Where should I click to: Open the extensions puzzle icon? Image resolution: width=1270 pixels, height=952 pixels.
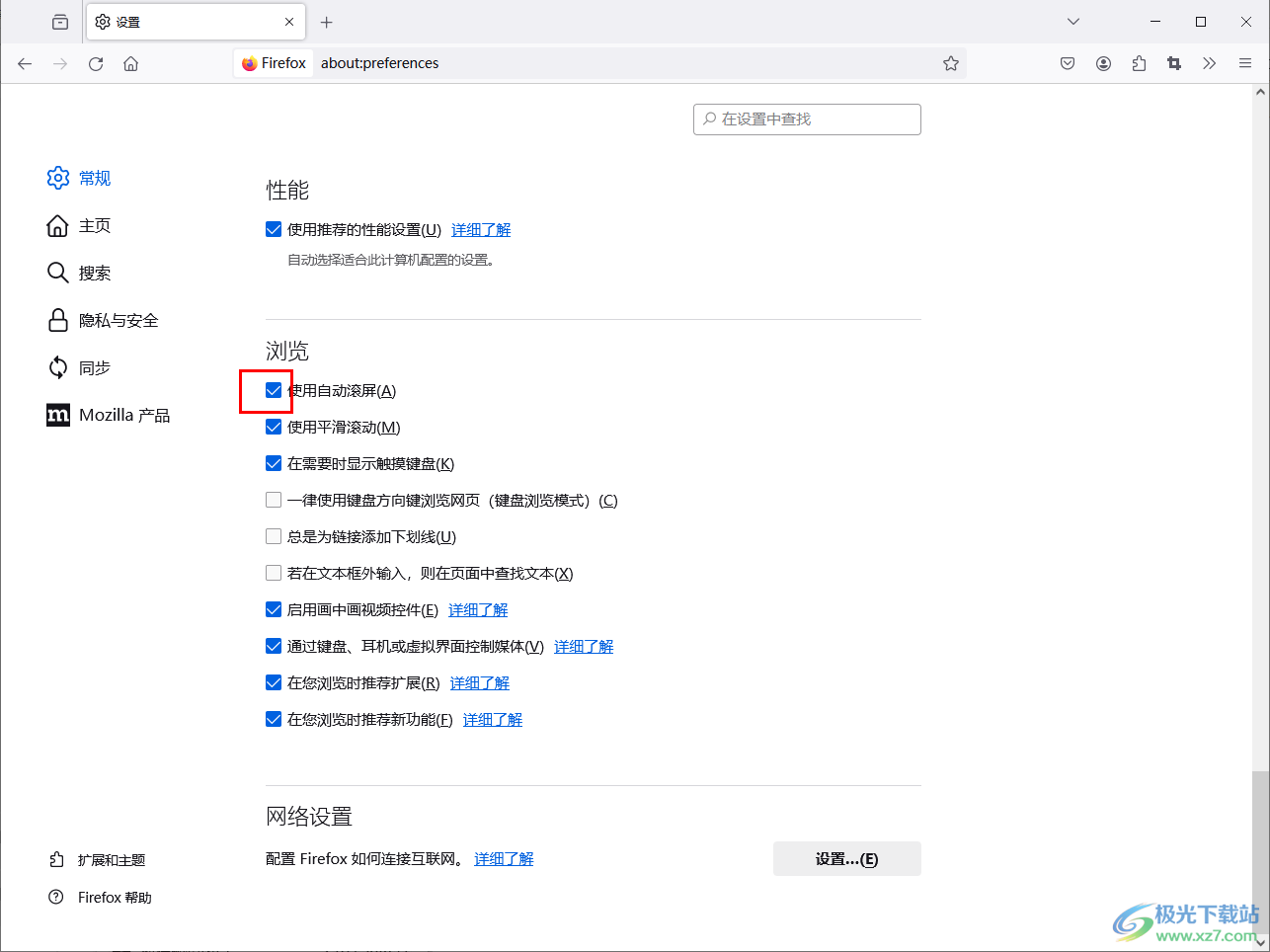coord(1139,63)
